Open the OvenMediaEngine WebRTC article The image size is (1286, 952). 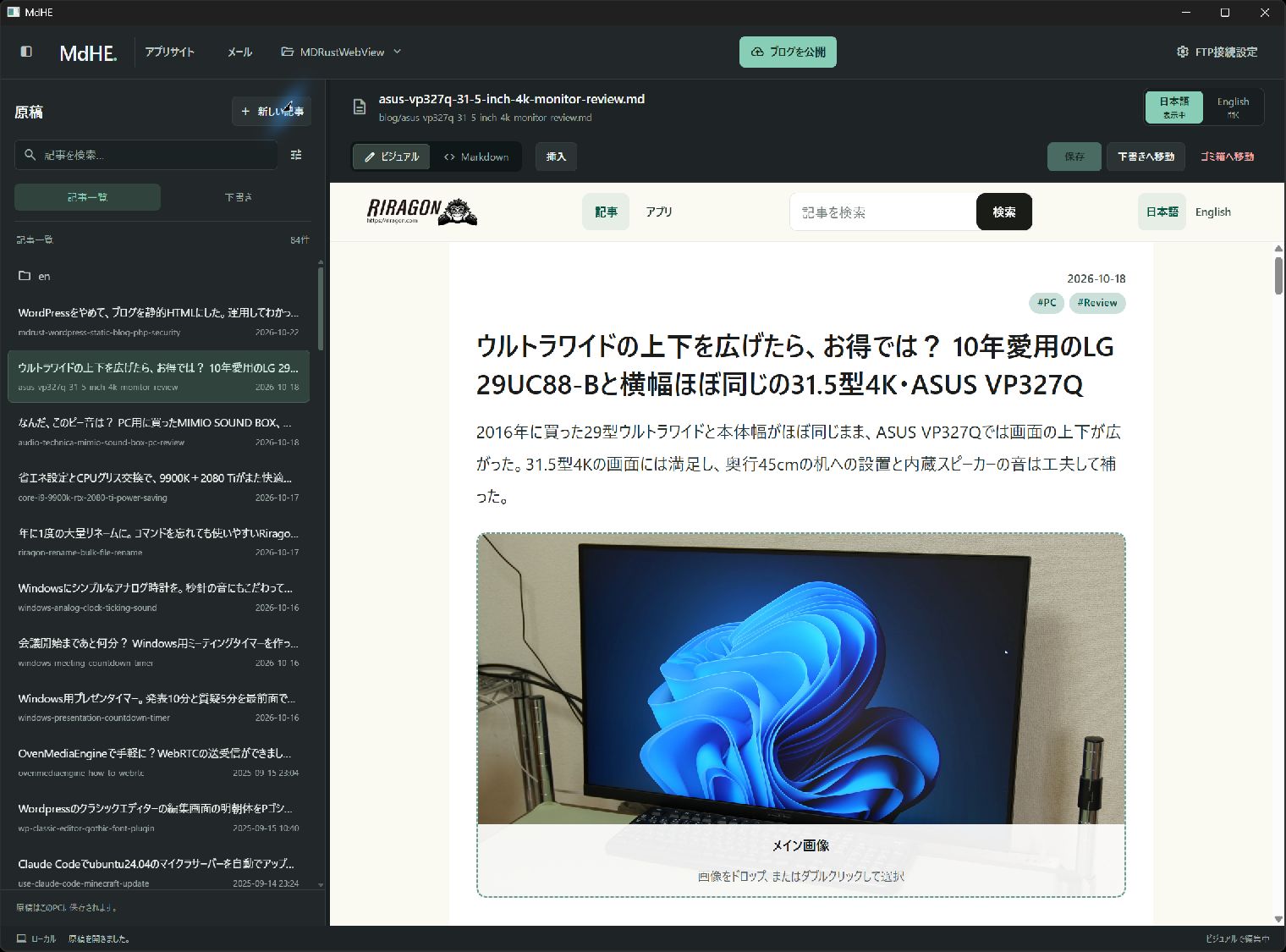point(159,762)
